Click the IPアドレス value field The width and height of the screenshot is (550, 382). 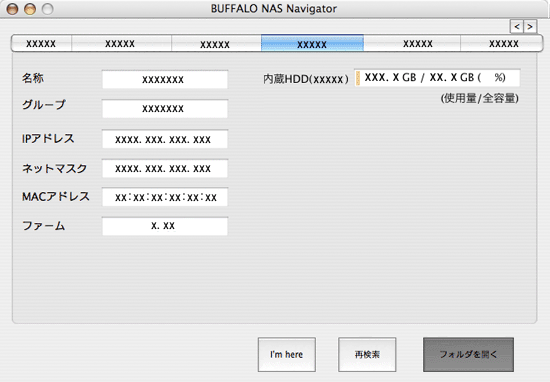(165, 139)
